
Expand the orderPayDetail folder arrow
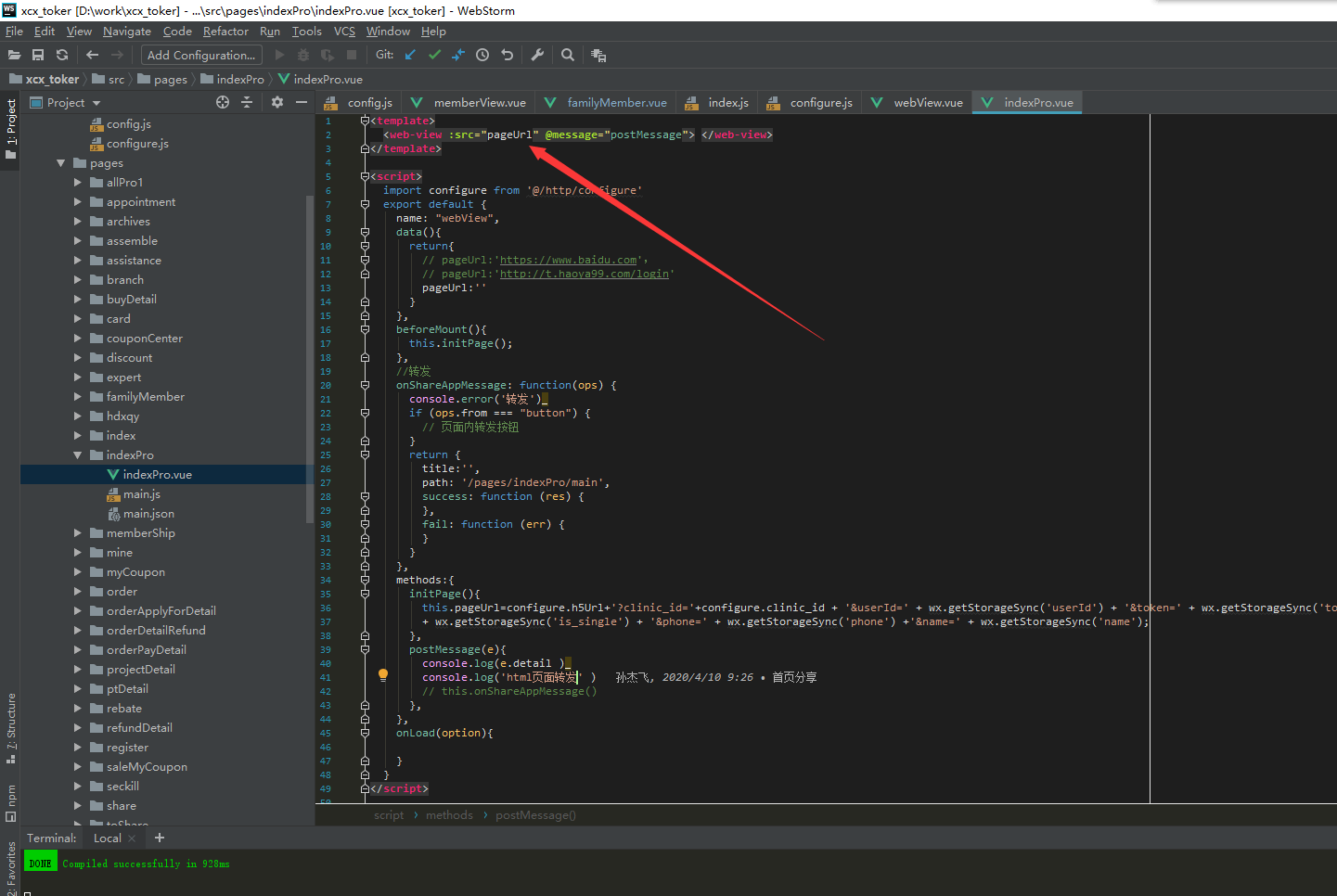[78, 650]
